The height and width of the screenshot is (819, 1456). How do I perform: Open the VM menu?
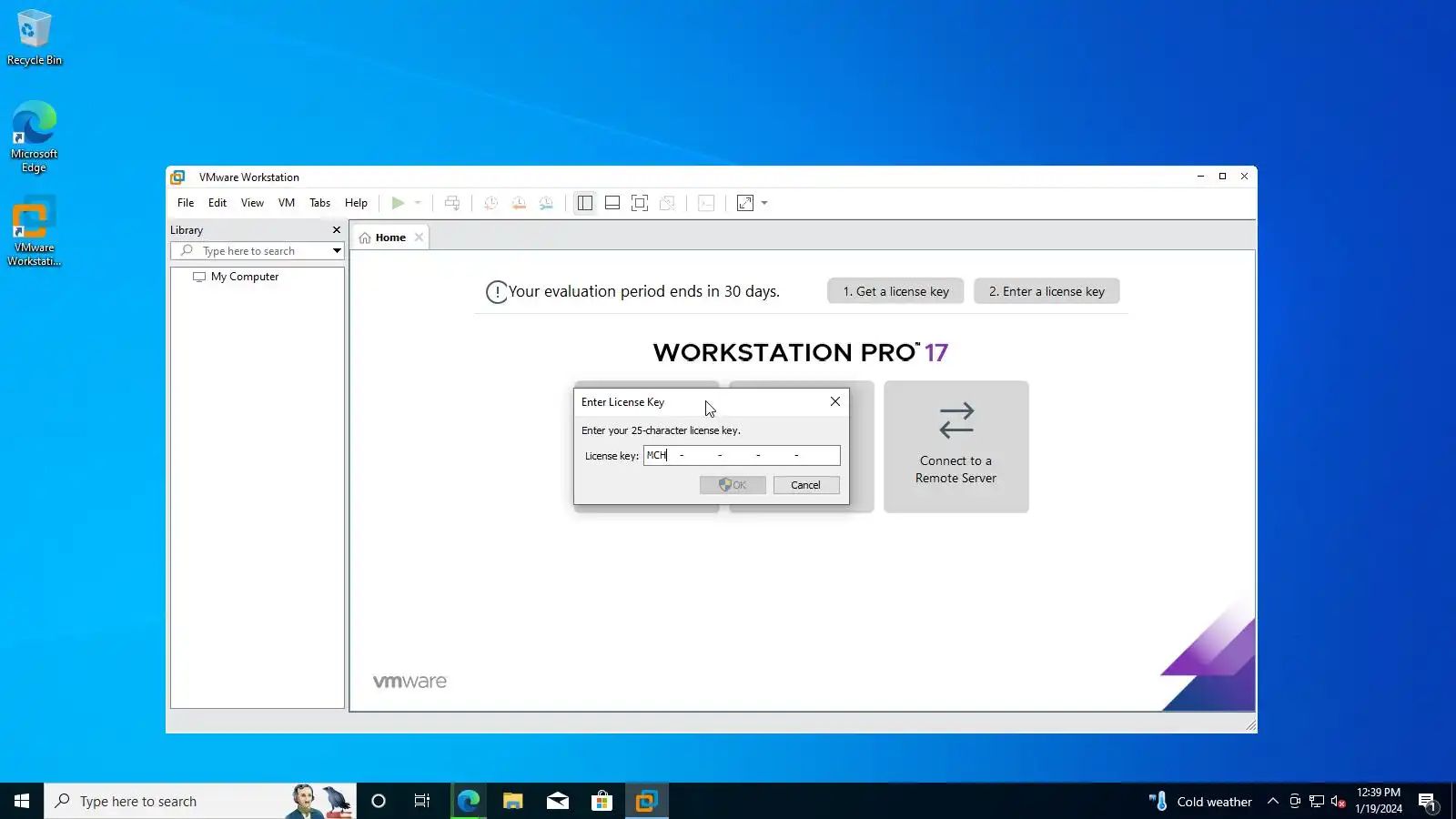[x=287, y=203]
